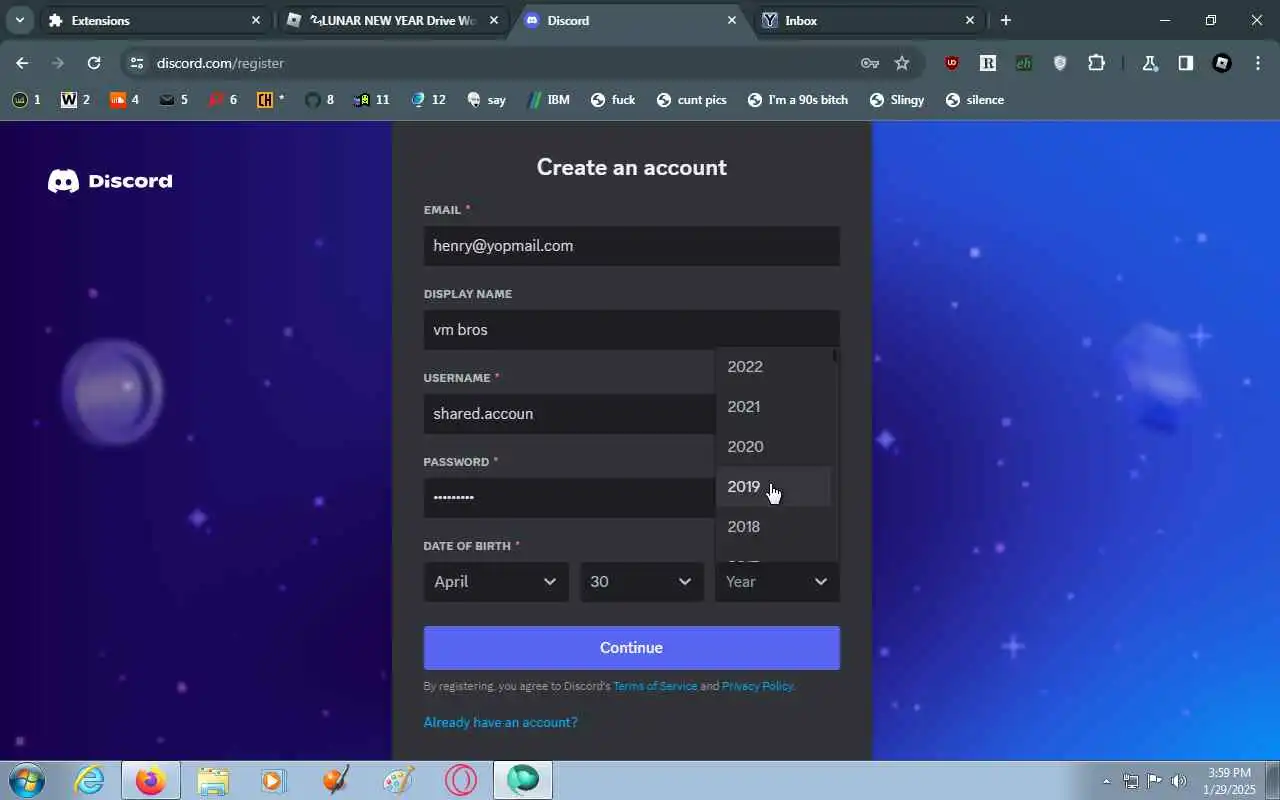Open Chrome Labs flask icon

tap(1150, 63)
